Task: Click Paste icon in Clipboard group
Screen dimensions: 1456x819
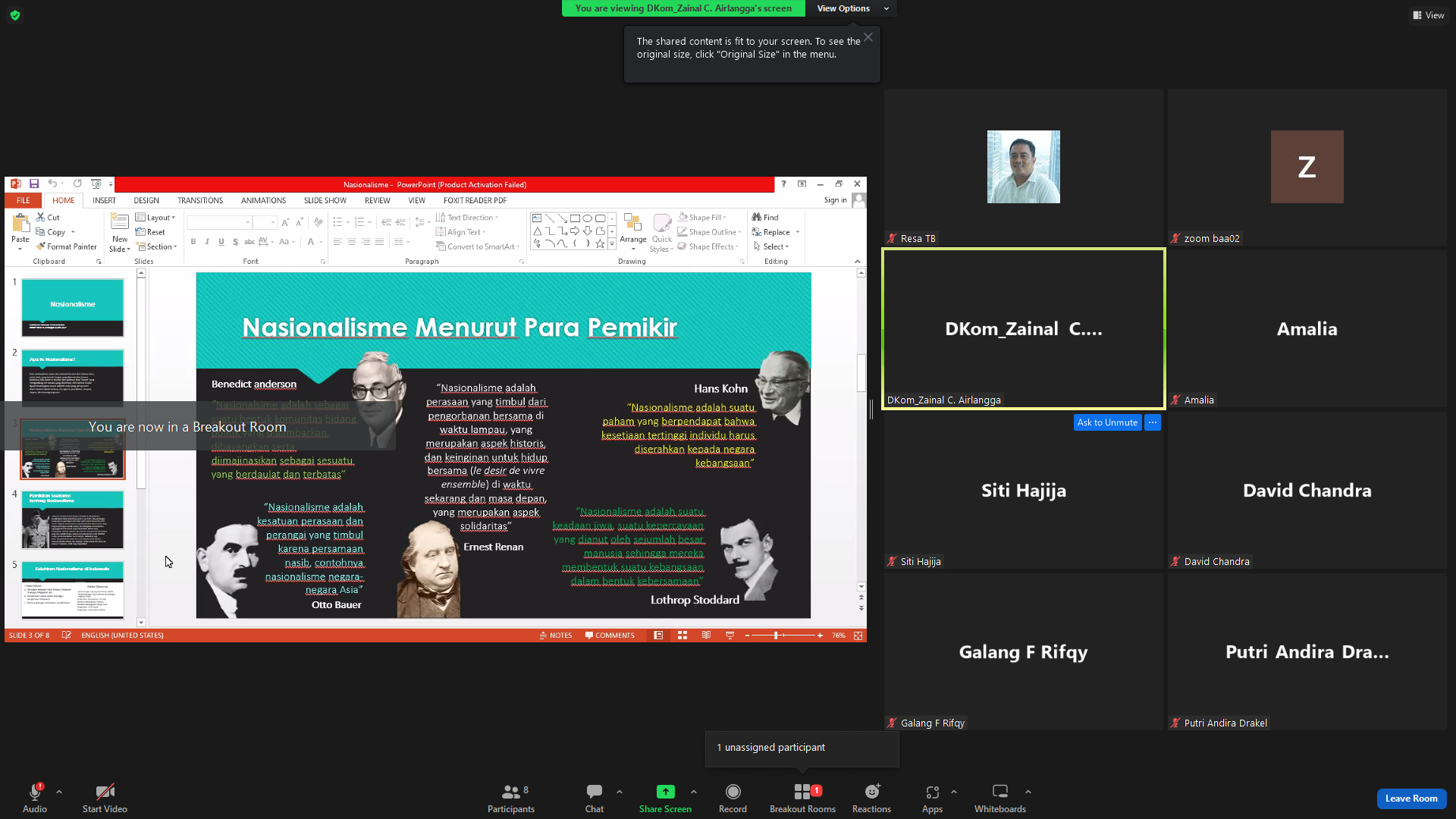Action: point(20,223)
